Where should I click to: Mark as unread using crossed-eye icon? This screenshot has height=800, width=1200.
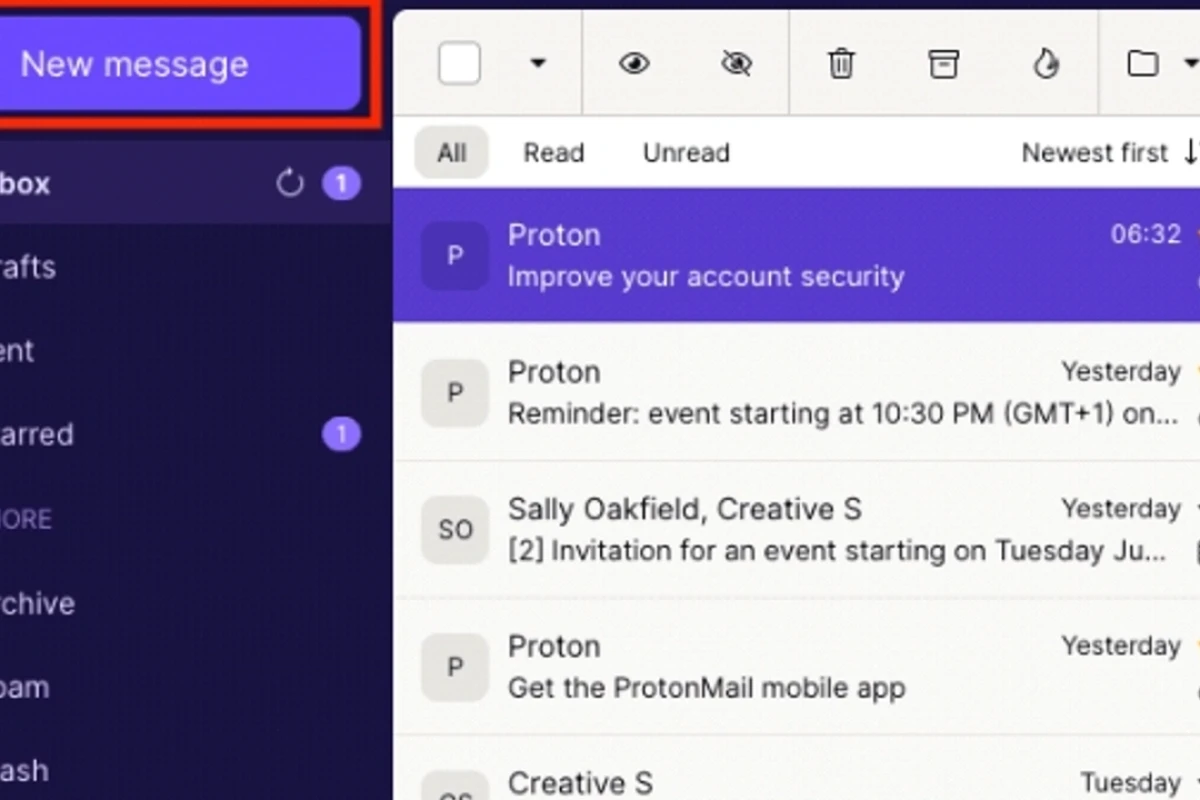(x=737, y=64)
